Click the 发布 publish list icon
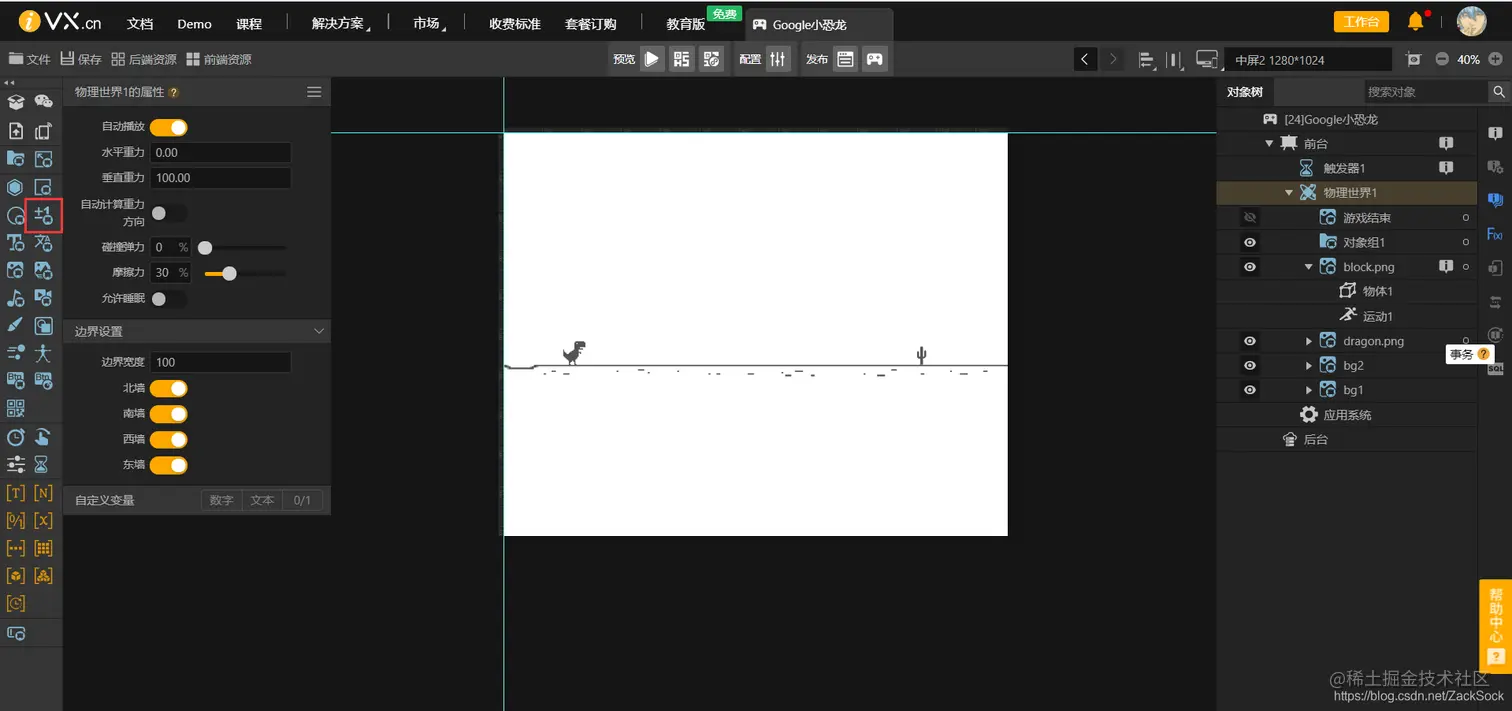The height and width of the screenshot is (711, 1512). (846, 59)
